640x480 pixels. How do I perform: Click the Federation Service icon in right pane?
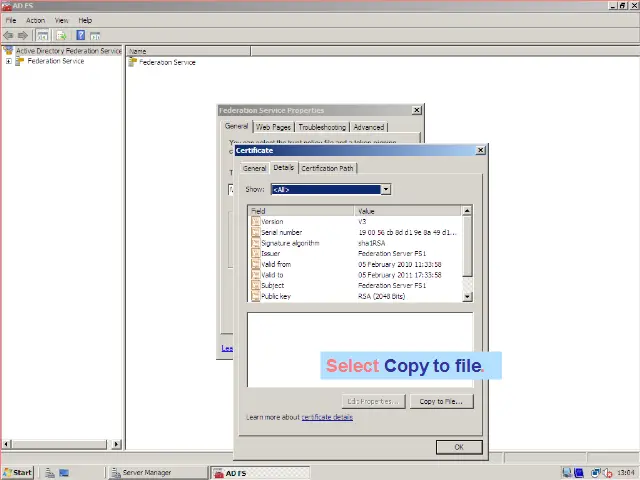point(133,62)
